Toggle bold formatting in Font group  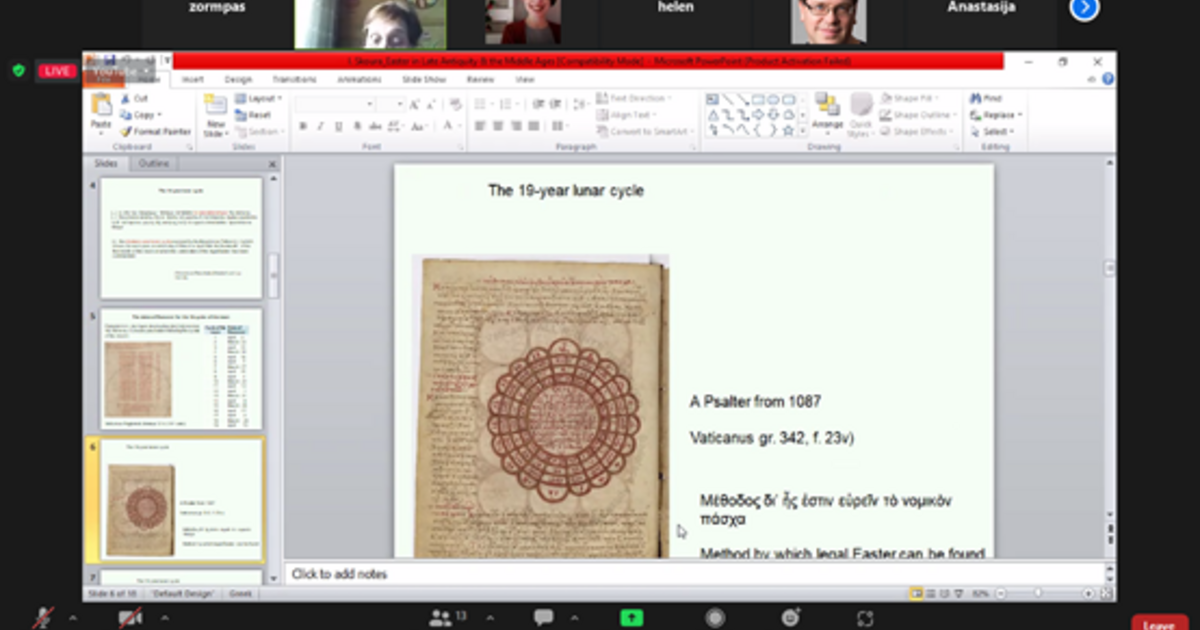(303, 127)
